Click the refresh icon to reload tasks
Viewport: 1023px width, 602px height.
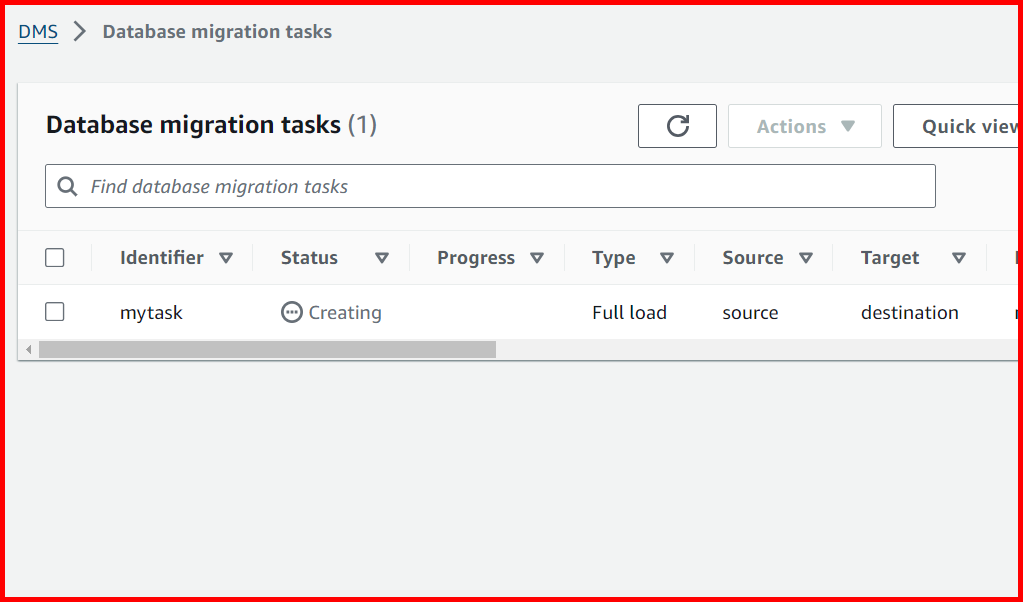pyautogui.click(x=677, y=125)
